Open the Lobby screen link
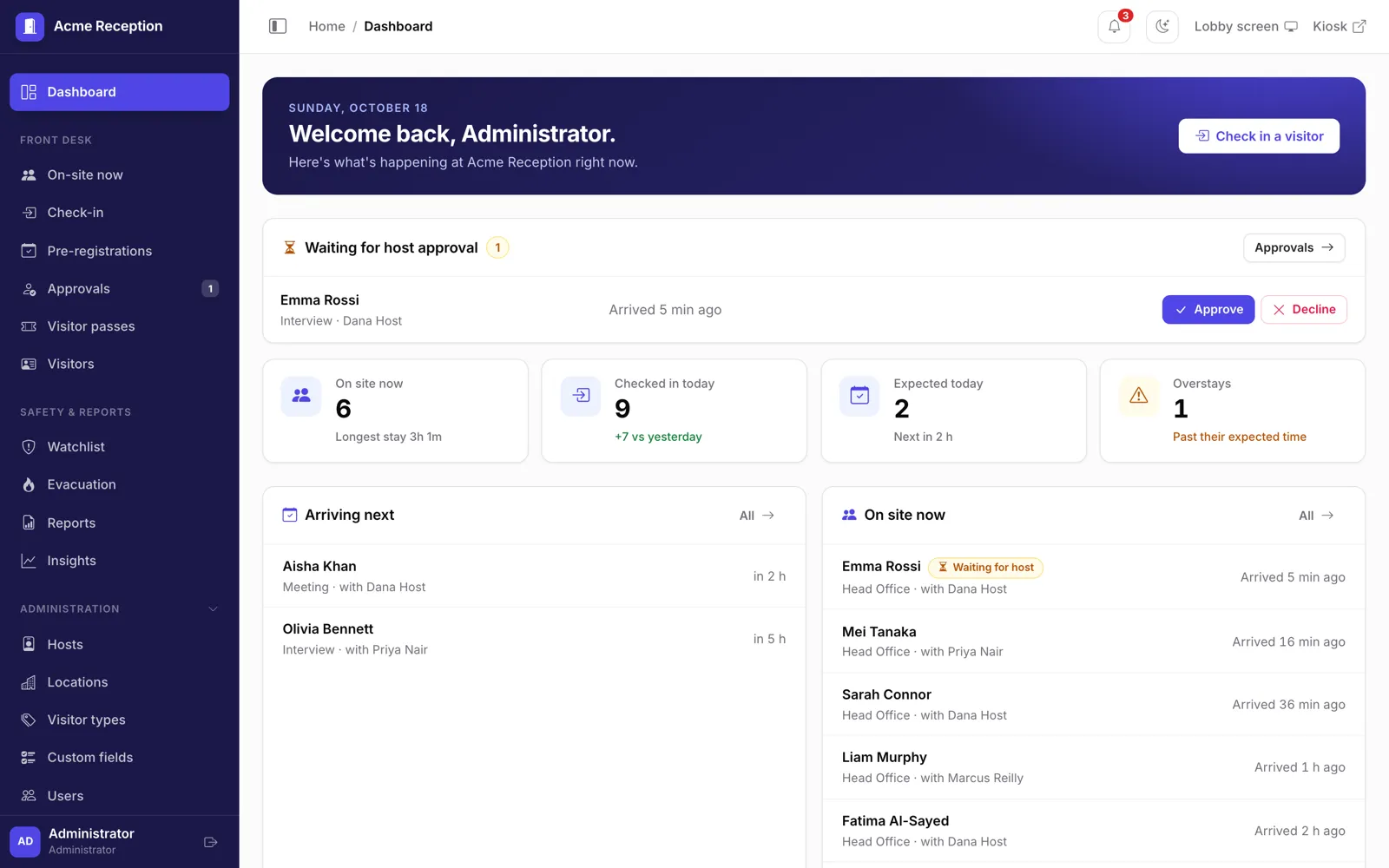The height and width of the screenshot is (868, 1389). [1246, 26]
